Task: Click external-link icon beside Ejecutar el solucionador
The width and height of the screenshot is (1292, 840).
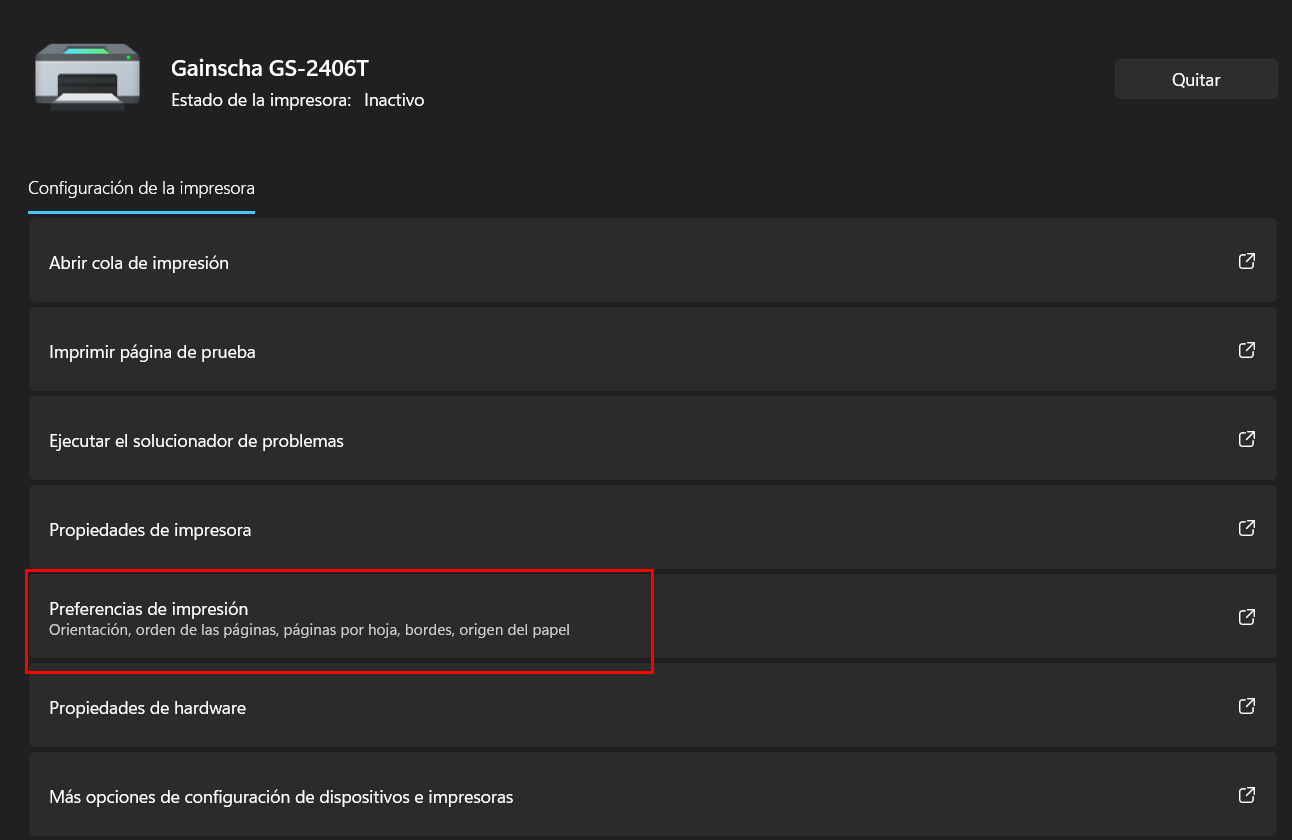Action: click(x=1246, y=440)
